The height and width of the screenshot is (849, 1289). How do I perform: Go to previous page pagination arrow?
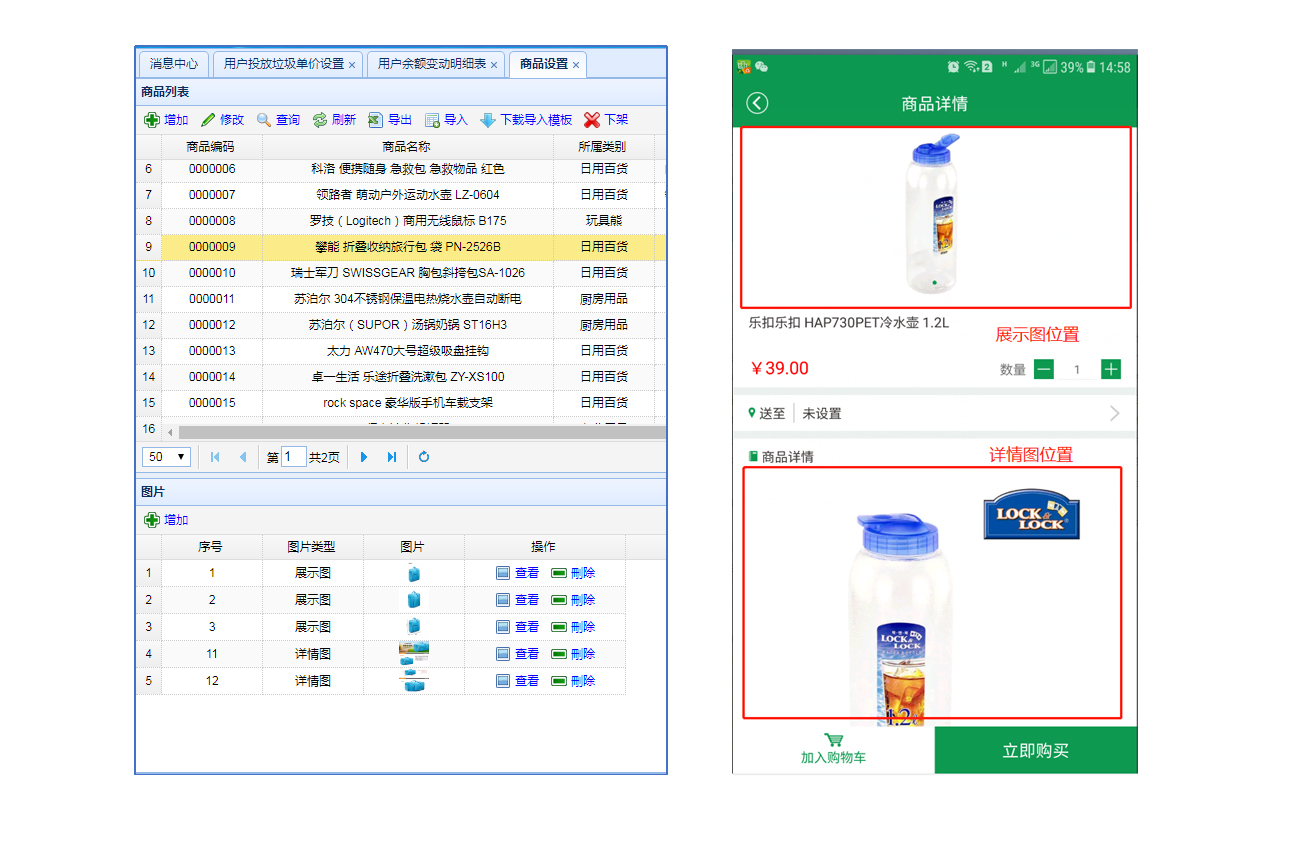(242, 457)
